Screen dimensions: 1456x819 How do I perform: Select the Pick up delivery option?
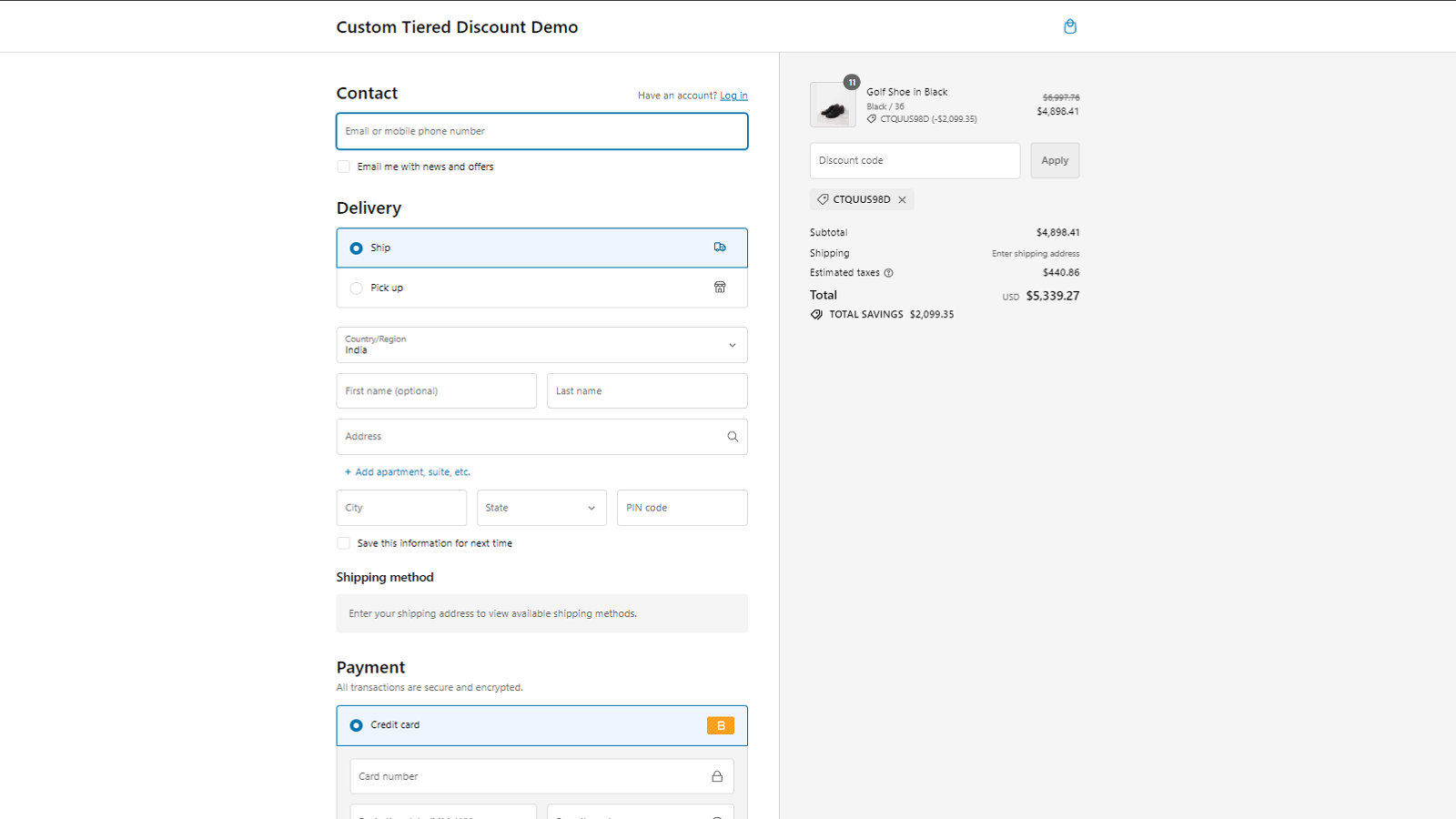(x=356, y=288)
